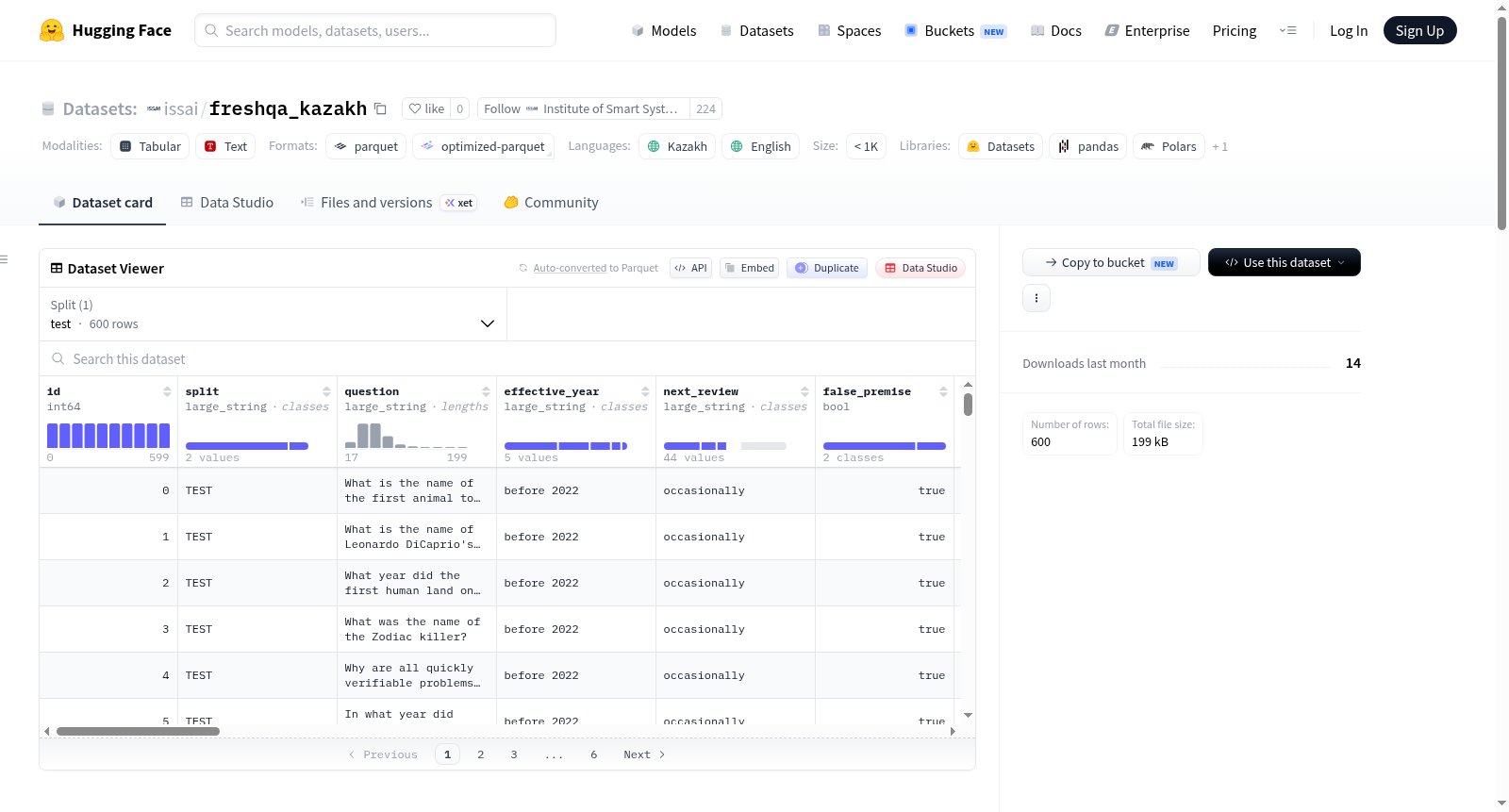Select the Datasets library tag
Viewport: 1509px width, 812px height.
coord(1001,146)
